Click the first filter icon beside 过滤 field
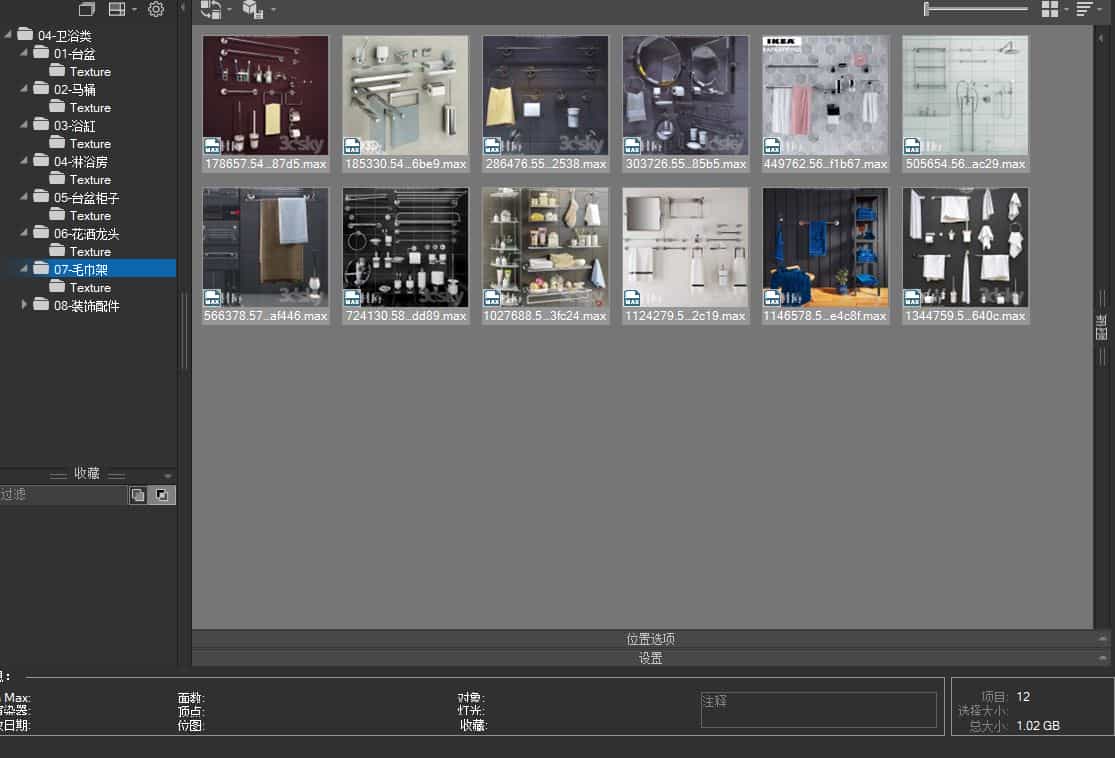This screenshot has height=758, width=1115. point(138,494)
